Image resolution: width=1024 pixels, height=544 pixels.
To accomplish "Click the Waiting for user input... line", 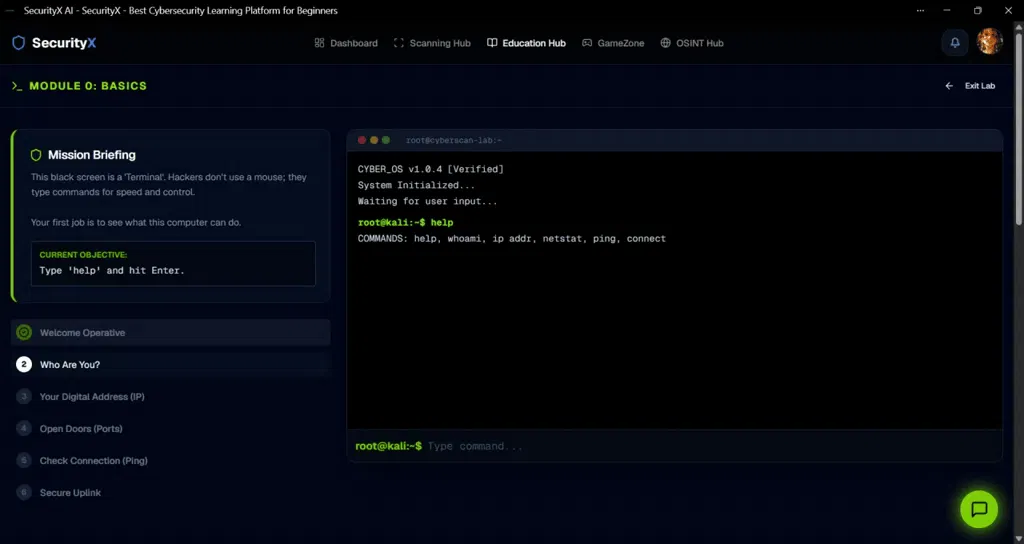I will click(427, 201).
